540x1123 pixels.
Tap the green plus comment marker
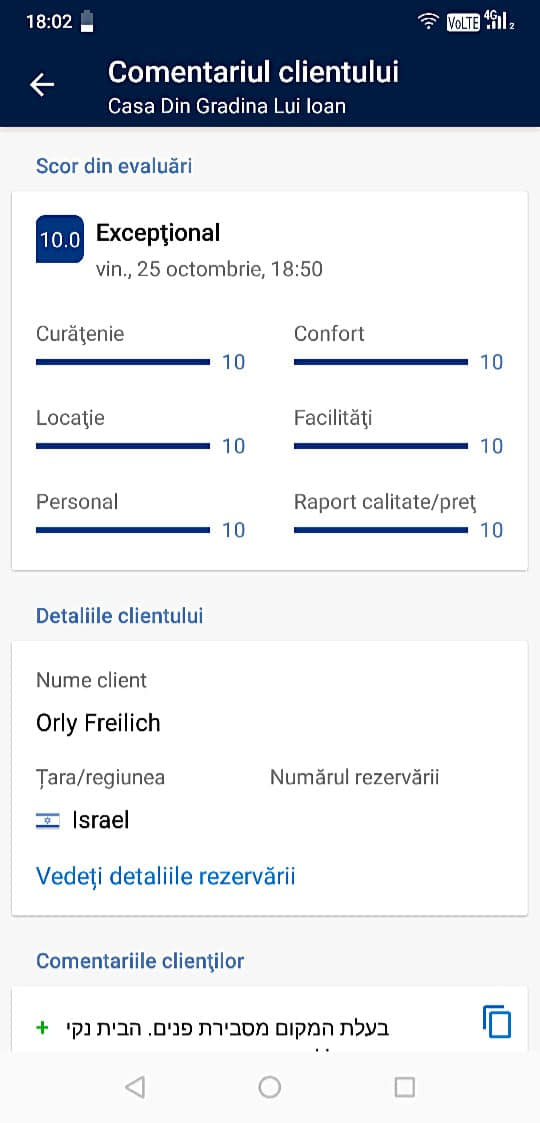pyautogui.click(x=42, y=1028)
